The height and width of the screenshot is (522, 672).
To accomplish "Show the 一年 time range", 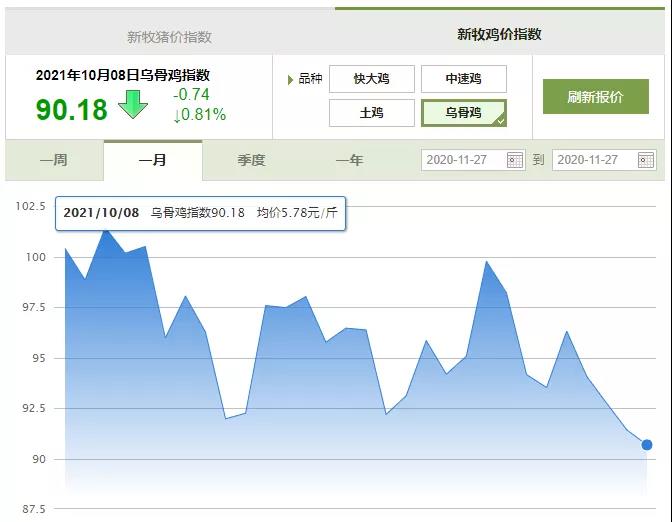I will click(x=350, y=160).
